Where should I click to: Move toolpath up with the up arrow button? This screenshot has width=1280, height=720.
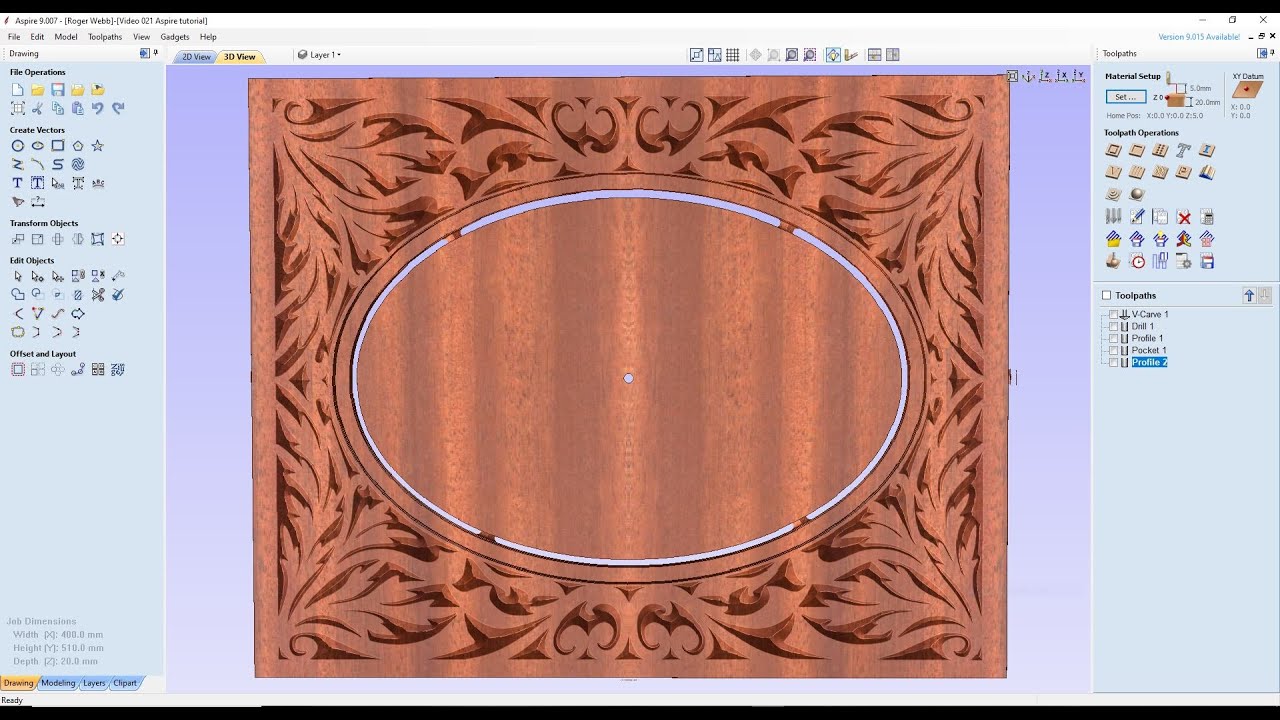[x=1249, y=295]
